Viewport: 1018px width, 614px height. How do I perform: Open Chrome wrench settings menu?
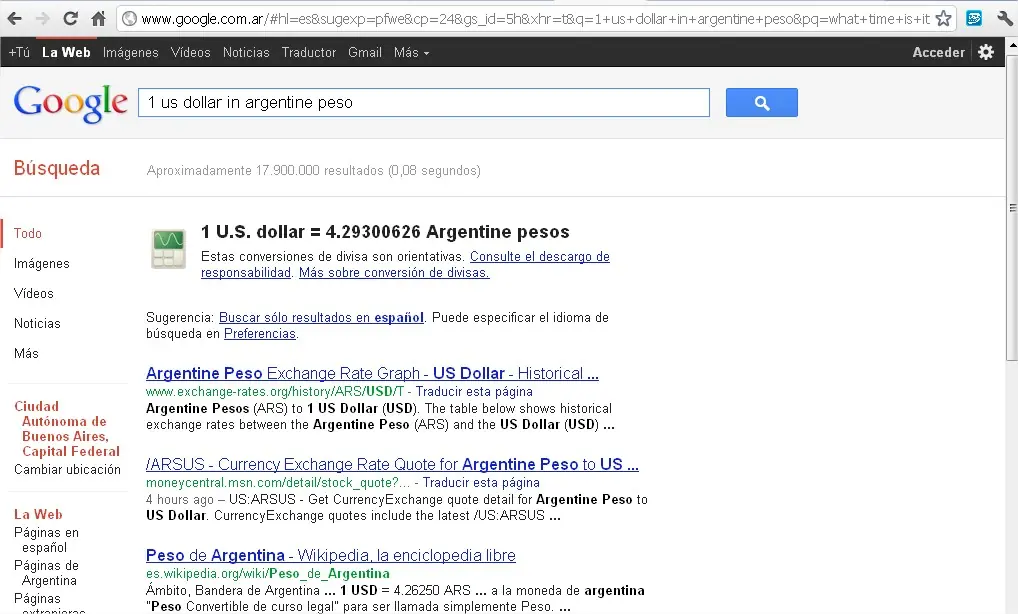click(x=1004, y=19)
